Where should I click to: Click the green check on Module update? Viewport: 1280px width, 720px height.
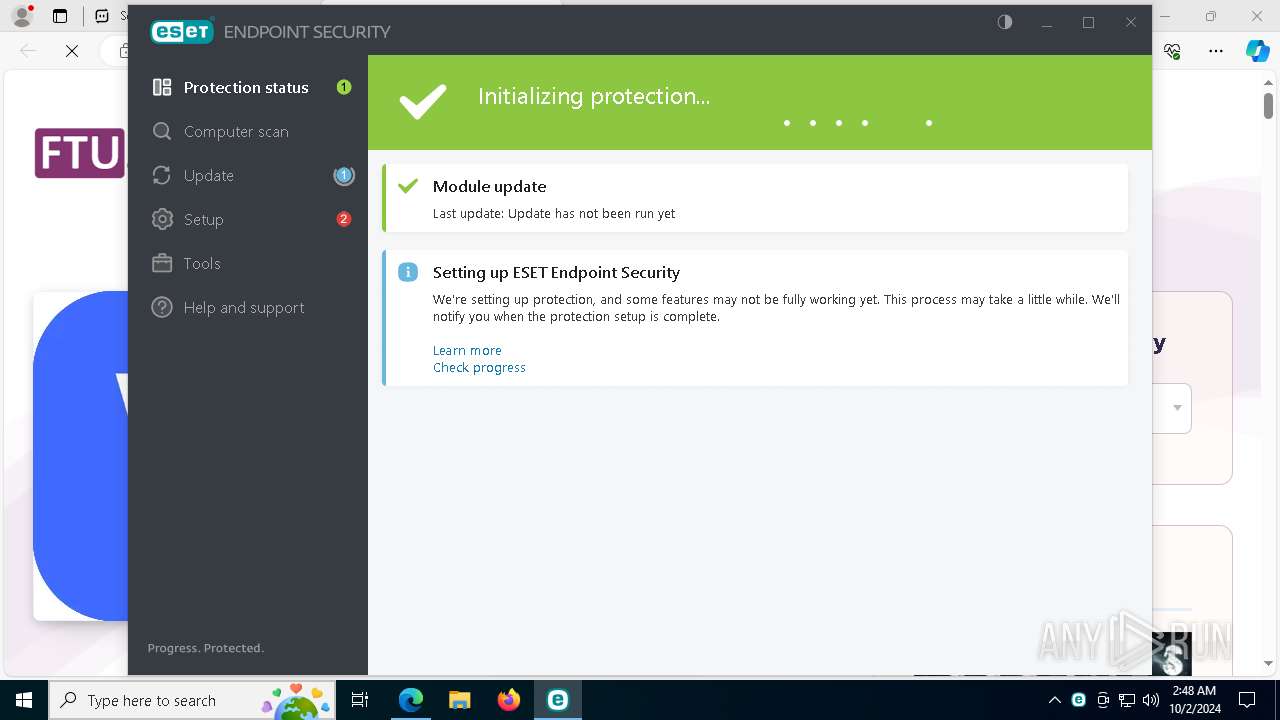pyautogui.click(x=408, y=186)
